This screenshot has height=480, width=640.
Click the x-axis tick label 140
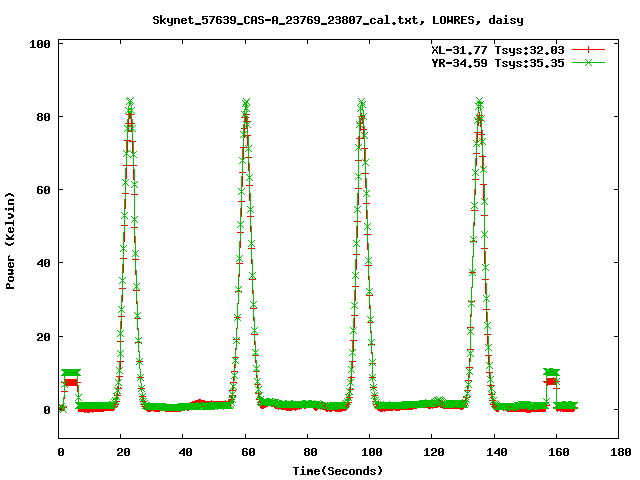pos(496,452)
